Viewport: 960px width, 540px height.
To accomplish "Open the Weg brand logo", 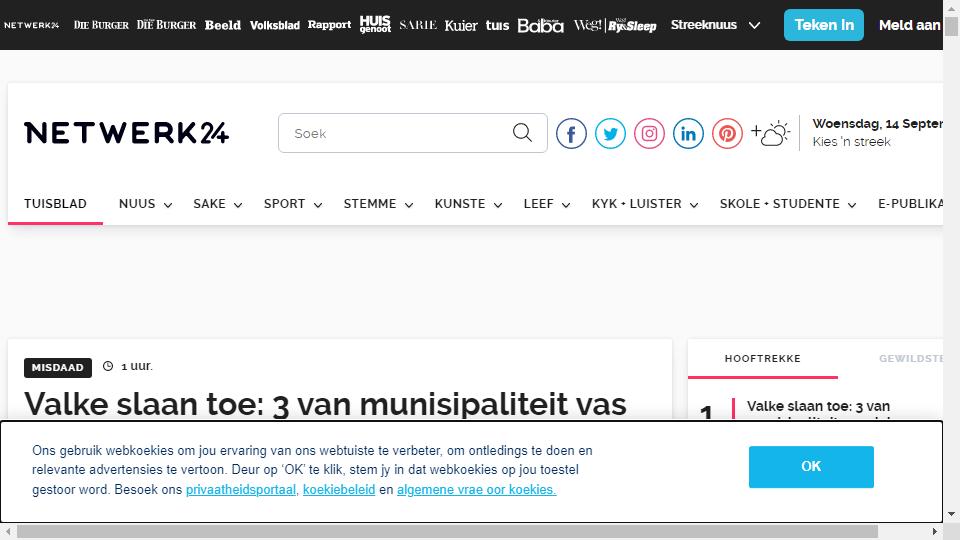I will 588,25.
